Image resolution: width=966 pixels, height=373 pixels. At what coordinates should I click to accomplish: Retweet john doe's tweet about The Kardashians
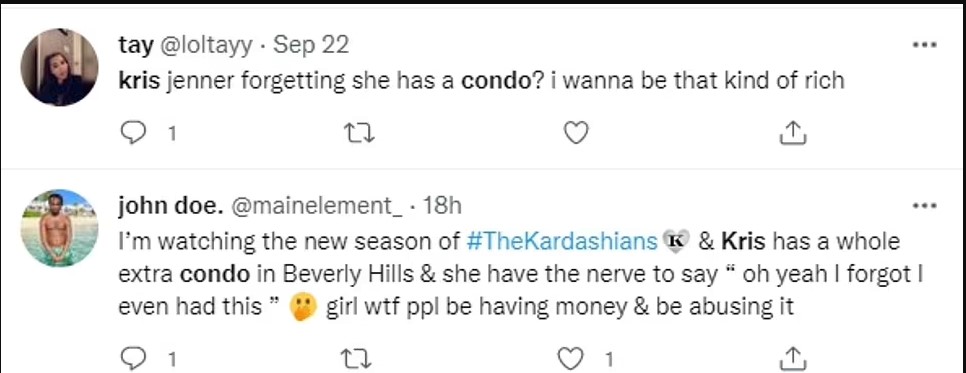coord(357,358)
